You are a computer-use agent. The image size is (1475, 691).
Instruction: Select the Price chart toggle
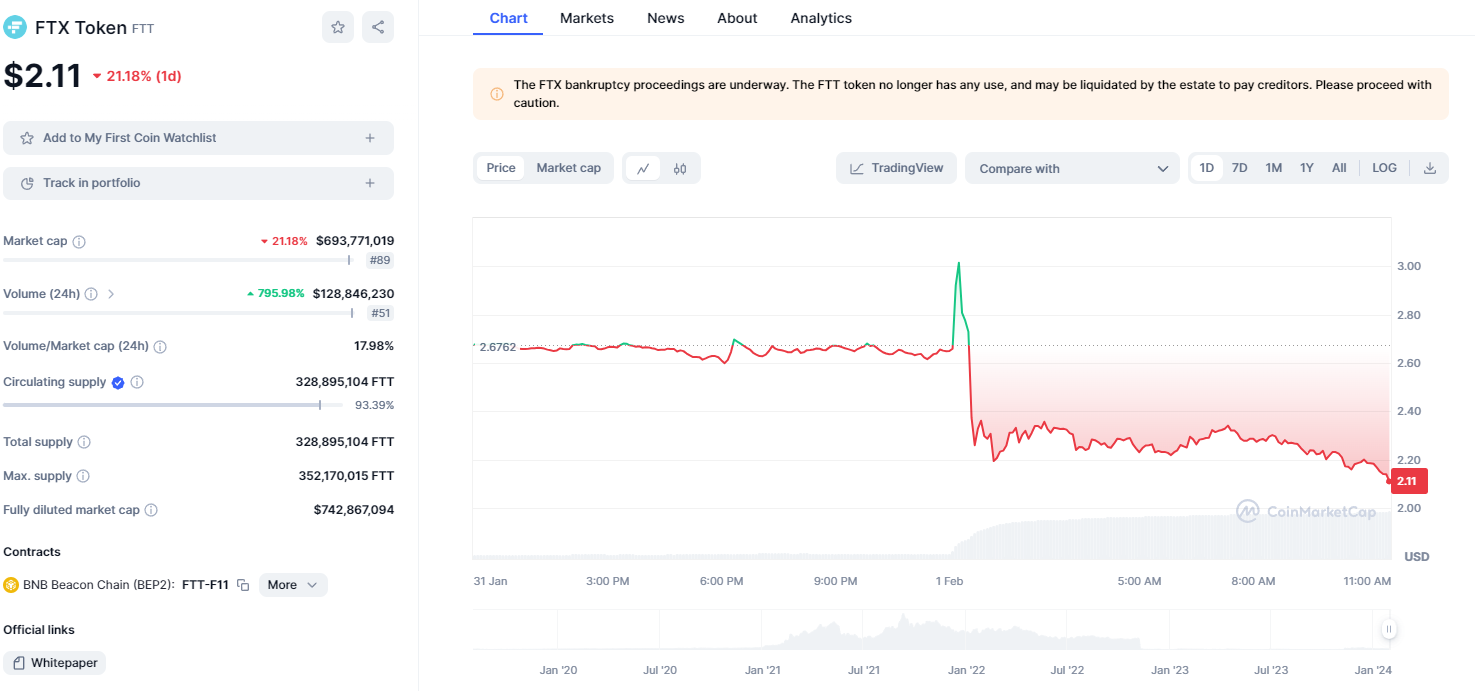point(501,168)
